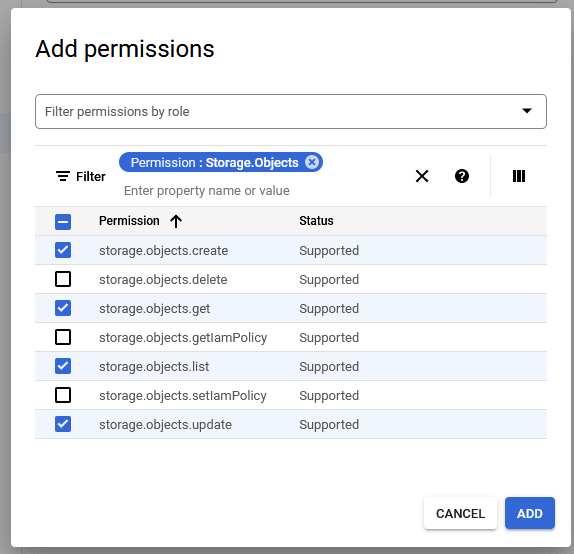This screenshot has height=554, width=574.
Task: Select the storage.objects.list permission text
Action: [x=154, y=367]
